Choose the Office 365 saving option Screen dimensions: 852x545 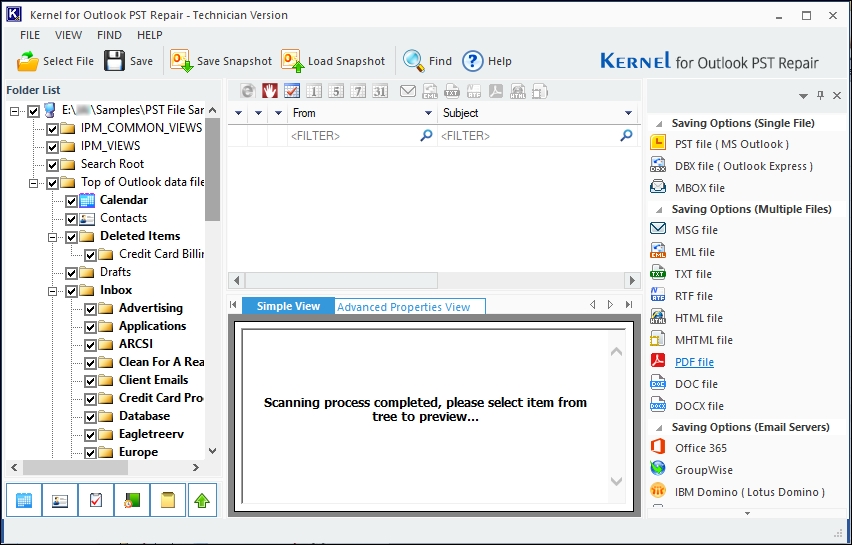point(700,448)
